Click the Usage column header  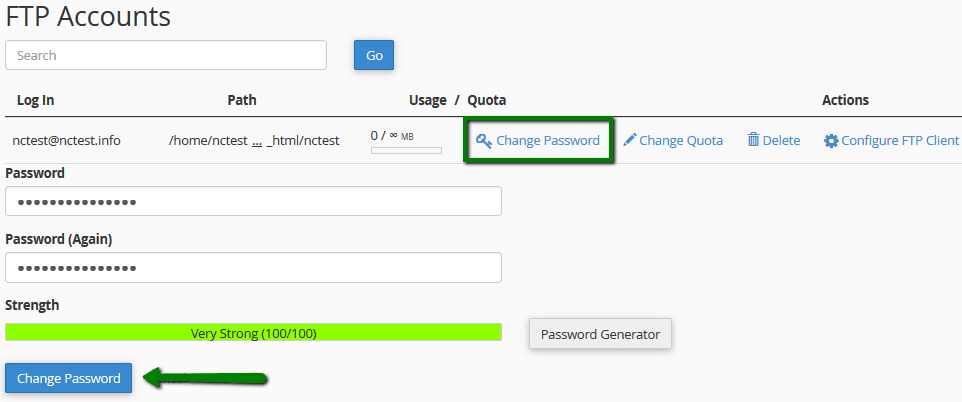tap(428, 100)
